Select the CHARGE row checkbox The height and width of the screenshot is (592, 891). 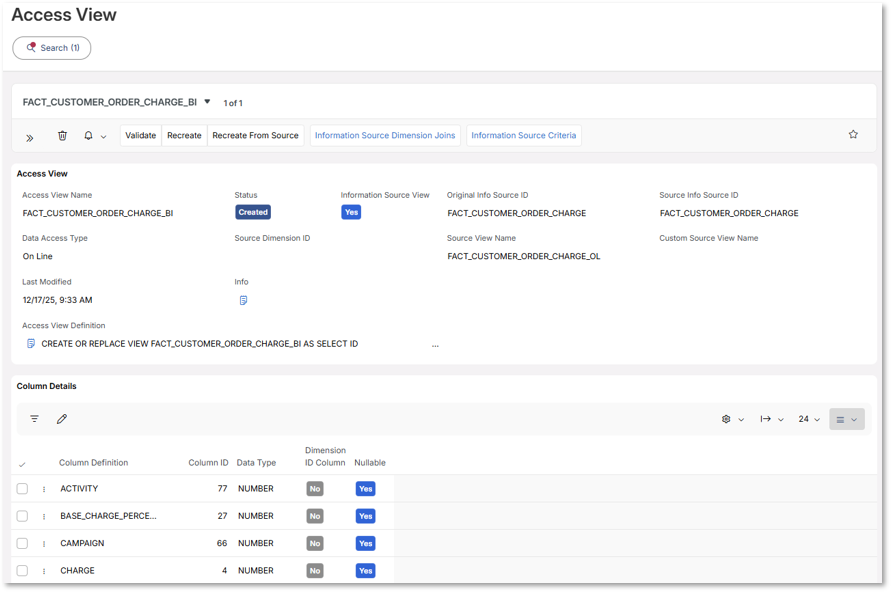point(22,570)
